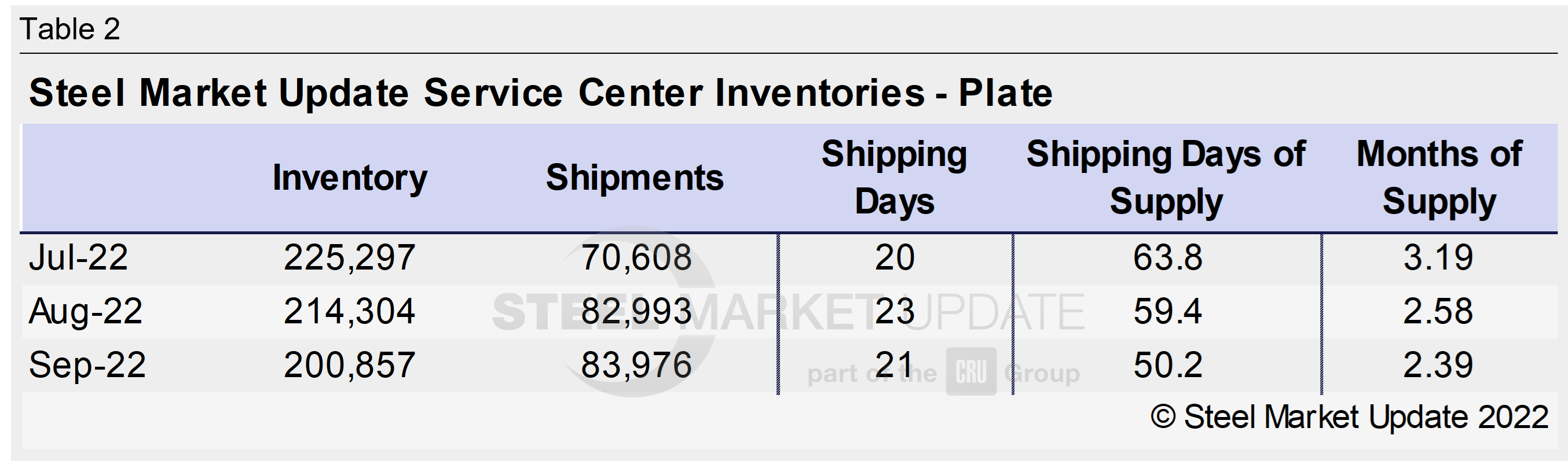Click the Sep-22 row label
Viewport: 1568px width, 461px height.
87,365
